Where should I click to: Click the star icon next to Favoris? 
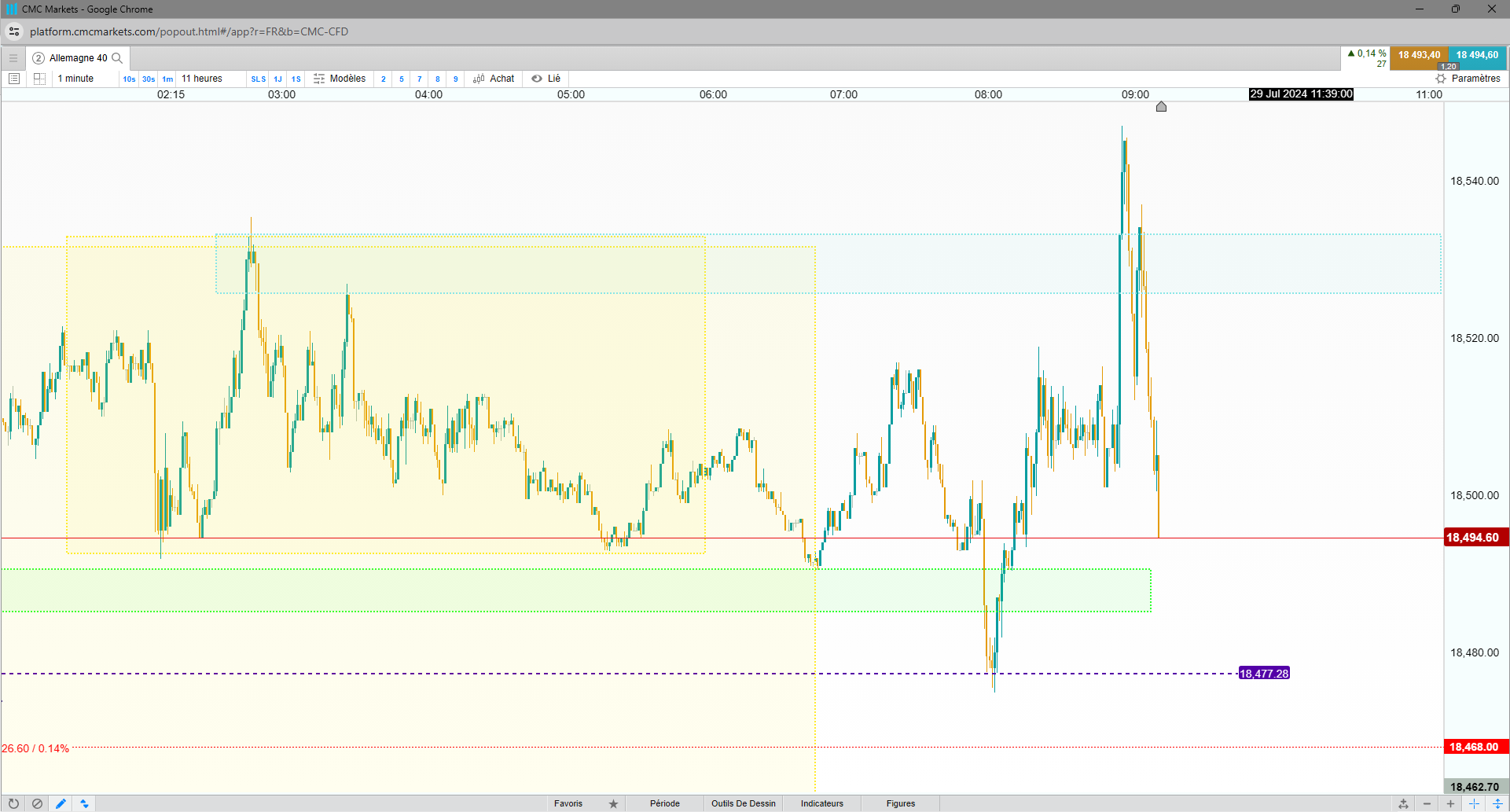pos(613,803)
